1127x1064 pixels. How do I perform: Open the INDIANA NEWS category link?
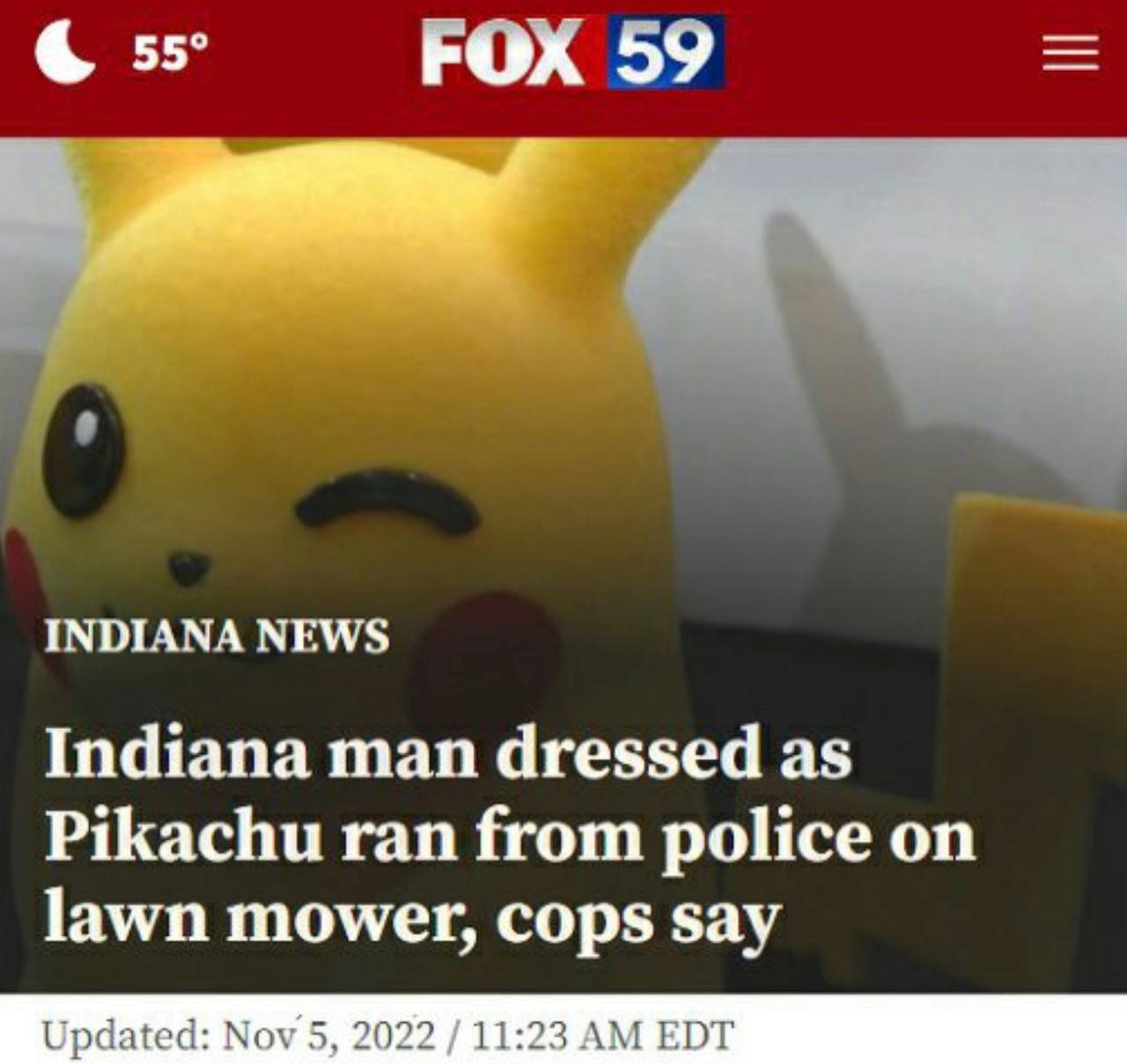pyautogui.click(x=217, y=635)
